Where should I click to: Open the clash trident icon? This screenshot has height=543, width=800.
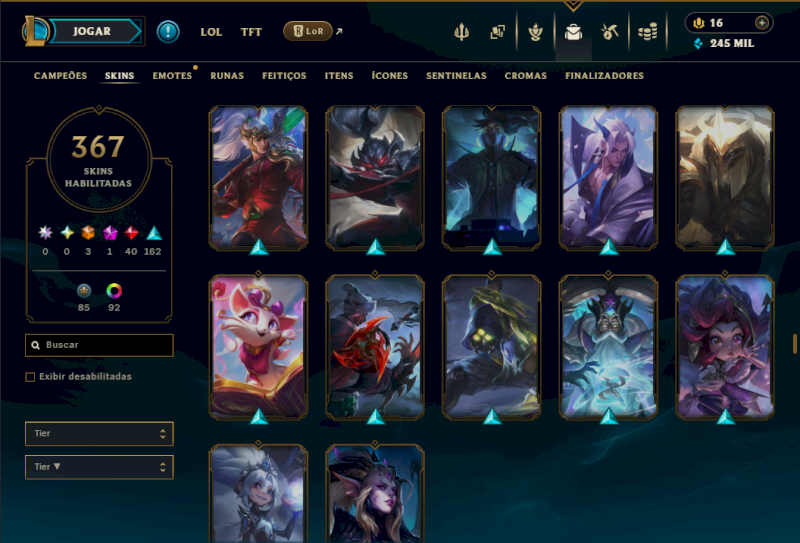click(x=461, y=32)
